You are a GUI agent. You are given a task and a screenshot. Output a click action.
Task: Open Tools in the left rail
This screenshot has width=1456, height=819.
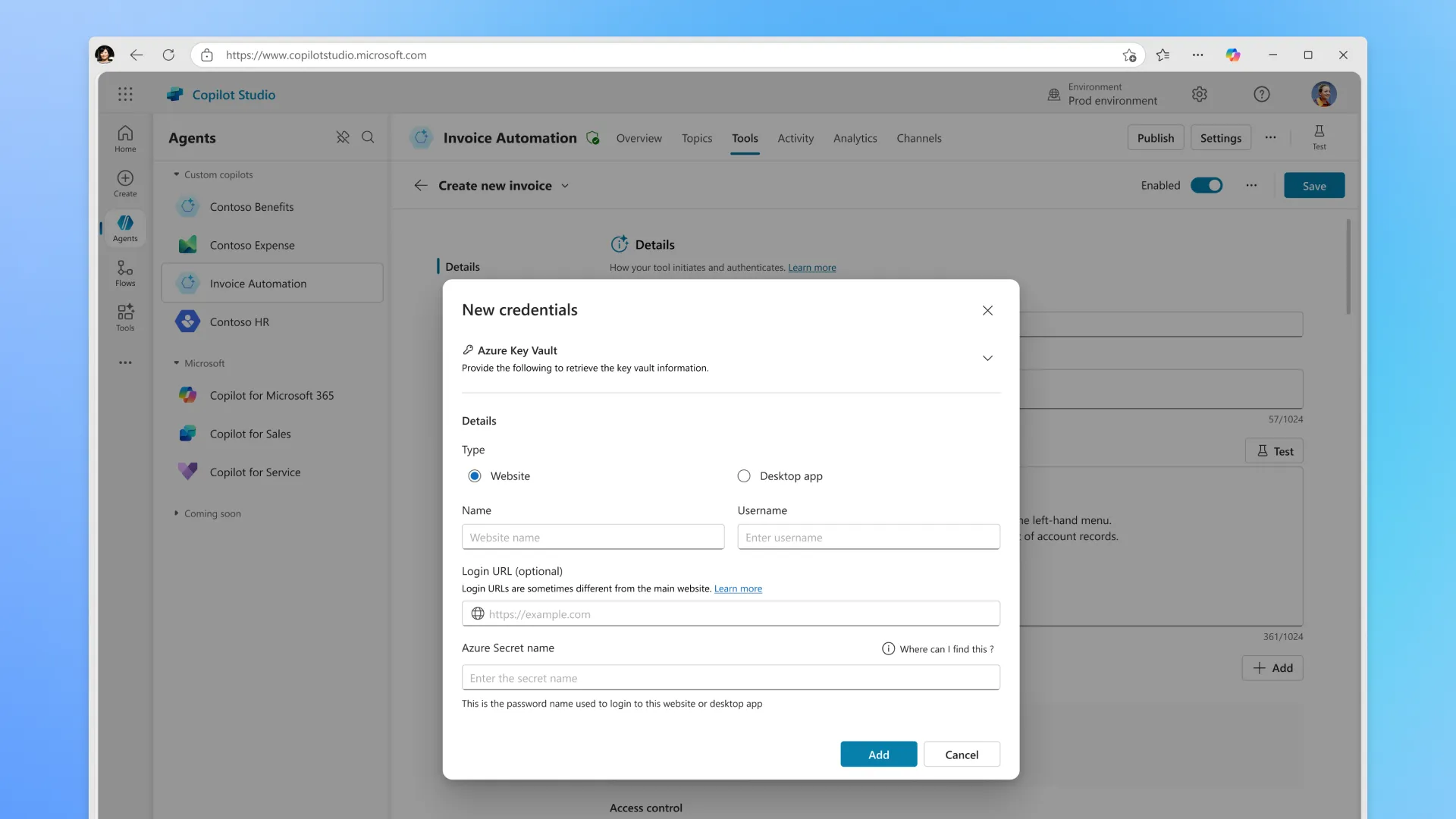(125, 318)
